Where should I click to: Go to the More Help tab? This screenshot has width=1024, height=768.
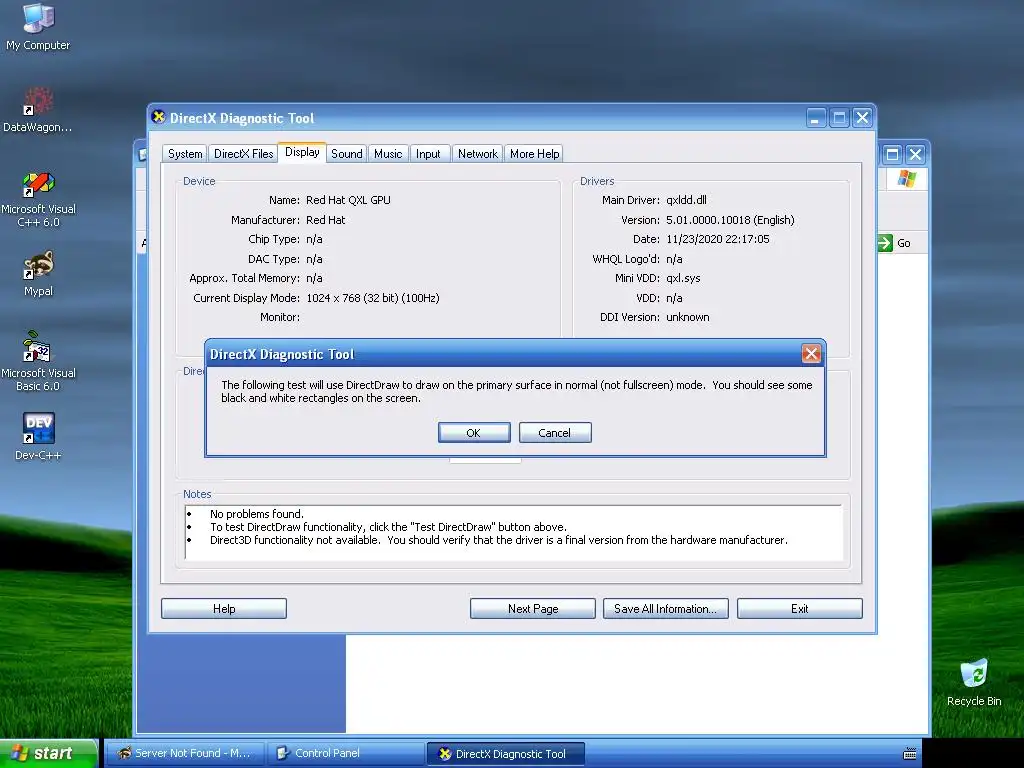tap(534, 153)
